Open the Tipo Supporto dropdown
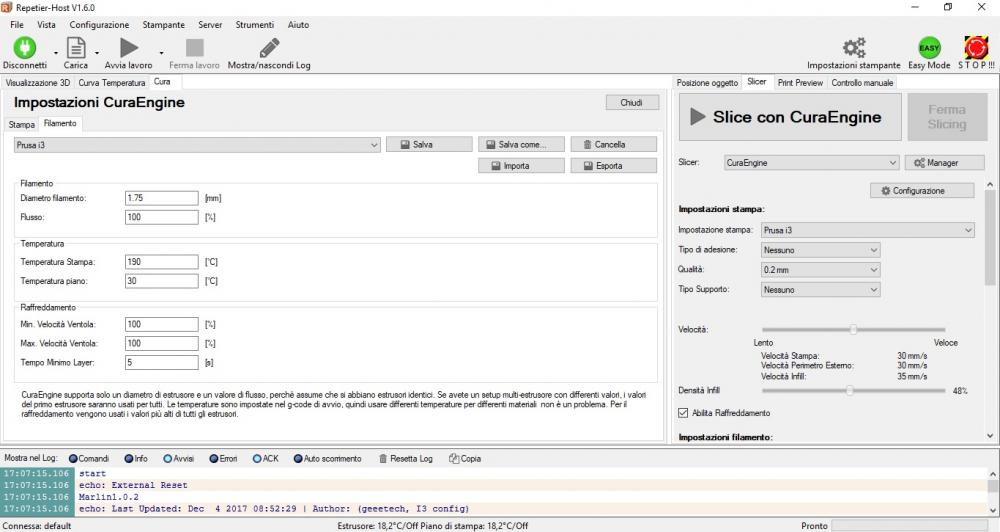The height and width of the screenshot is (532, 1000). [x=820, y=290]
